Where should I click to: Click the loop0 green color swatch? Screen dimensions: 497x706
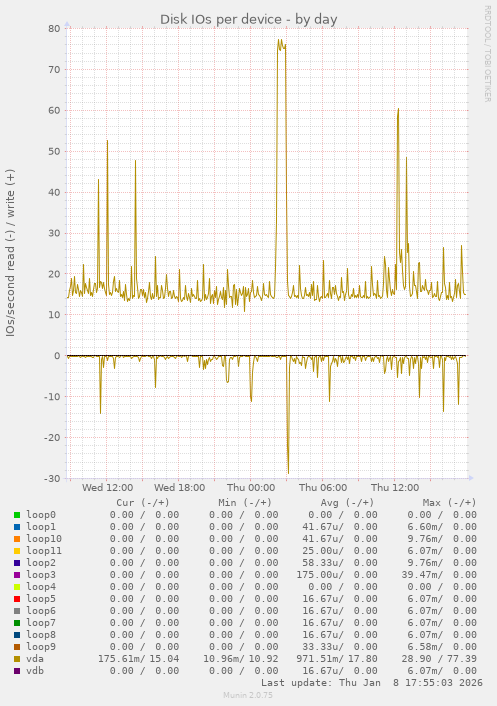(x=17, y=515)
